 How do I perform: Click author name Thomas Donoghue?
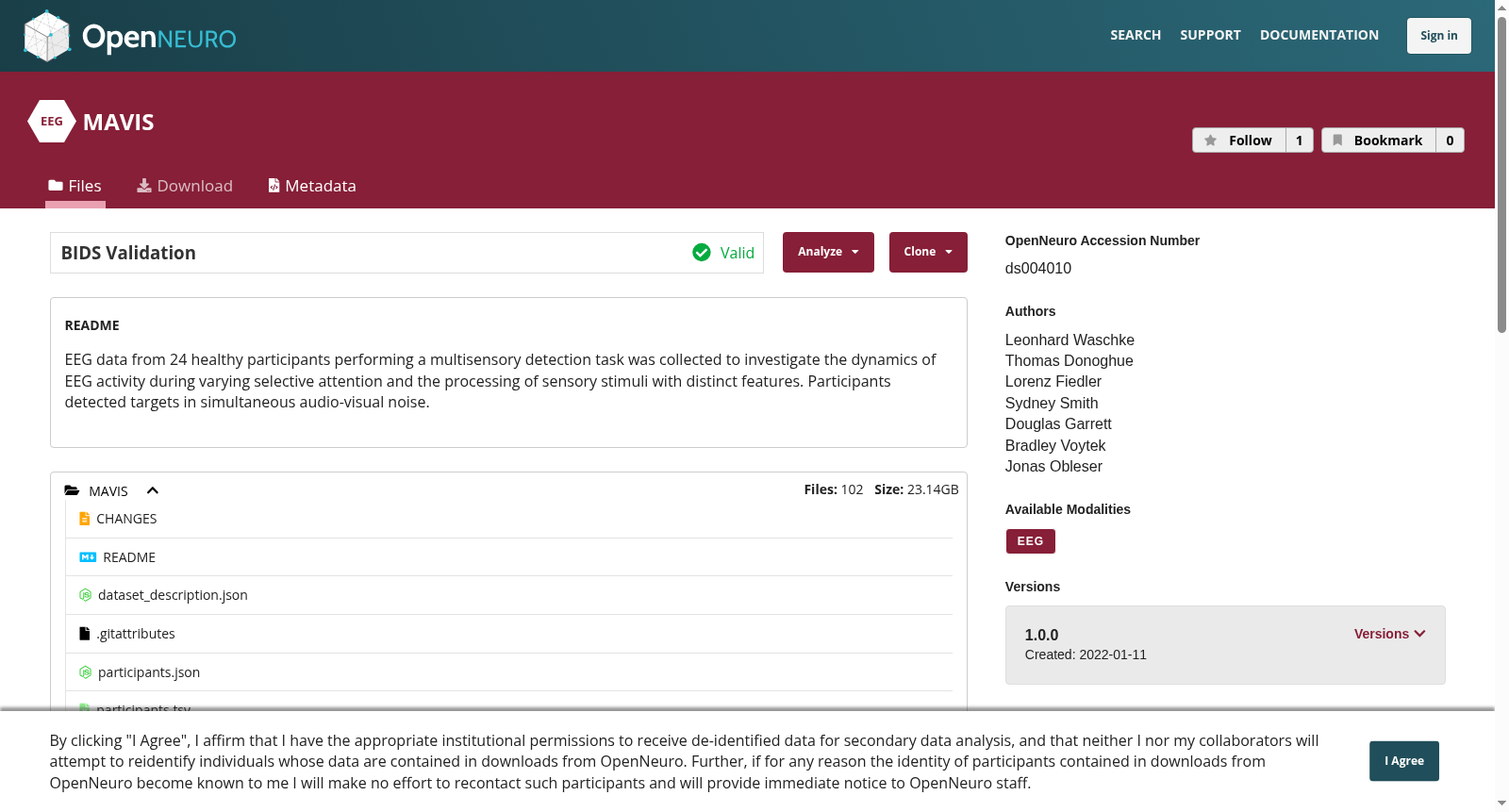(1070, 360)
